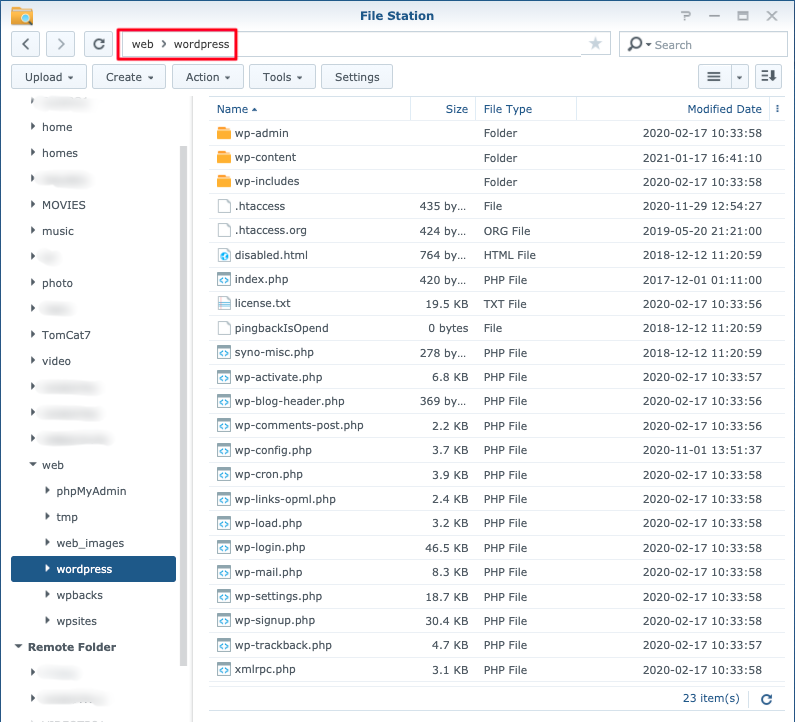Image resolution: width=795 pixels, height=722 pixels.
Task: Select the video folder in the tree
Action: click(x=56, y=361)
